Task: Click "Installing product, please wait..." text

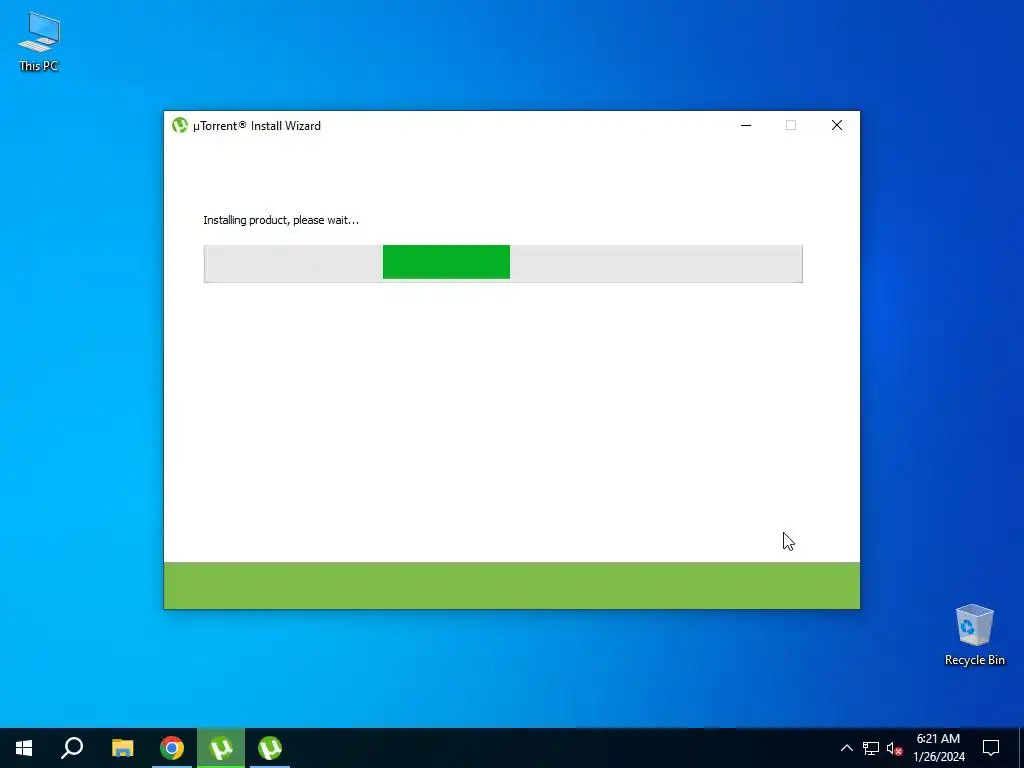Action: click(x=281, y=220)
